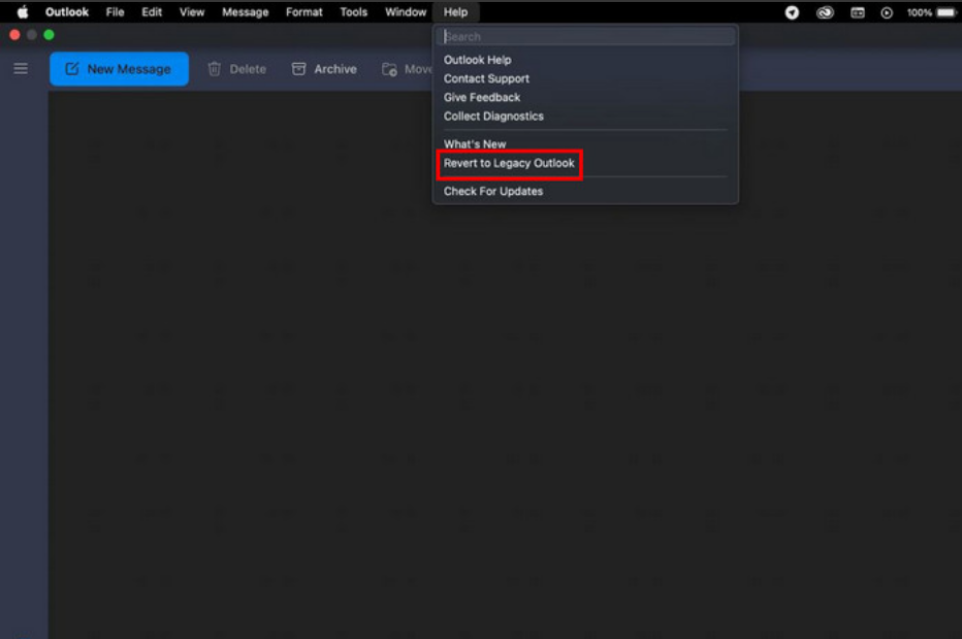Choose Outlook Help from the menu
The width and height of the screenshot is (962, 639).
pos(477,60)
